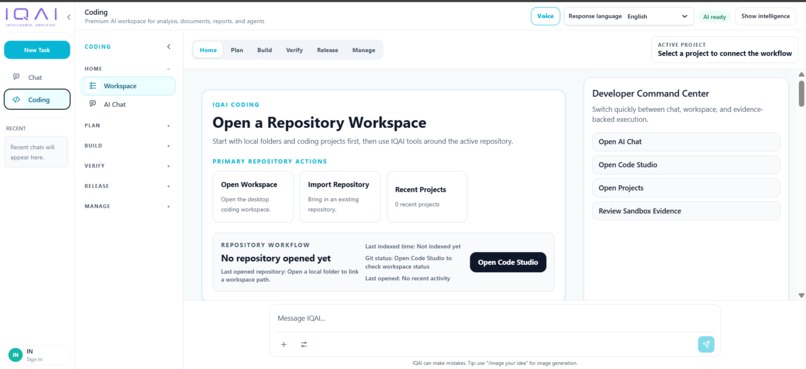Click the Open Code Studio black button

[x=508, y=262]
